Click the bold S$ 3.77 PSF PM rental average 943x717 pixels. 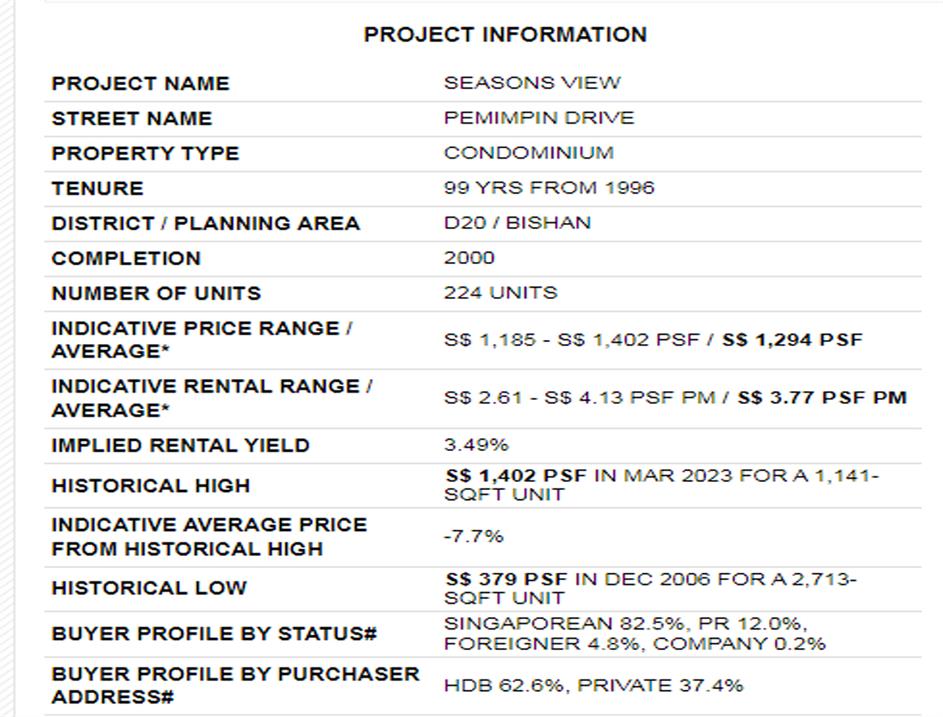pyautogui.click(x=822, y=398)
